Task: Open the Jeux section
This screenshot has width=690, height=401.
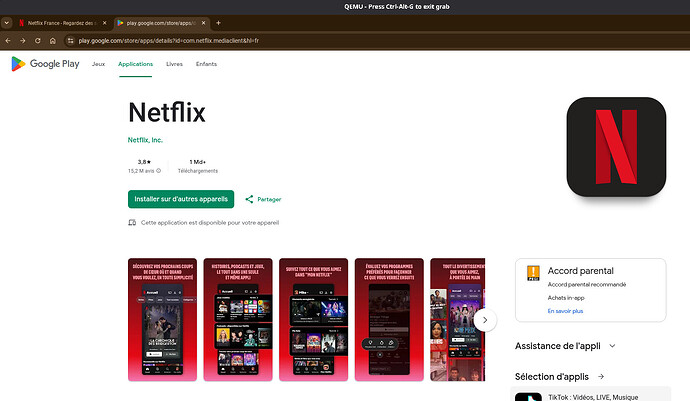Action: pyautogui.click(x=99, y=64)
